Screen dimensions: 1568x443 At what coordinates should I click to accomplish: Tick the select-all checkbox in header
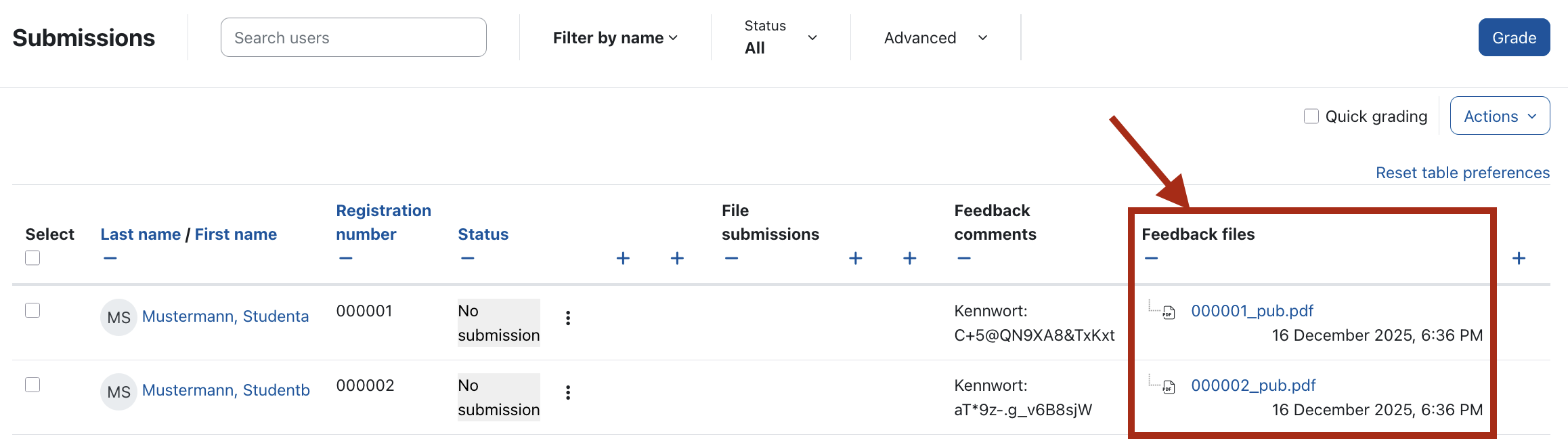click(32, 258)
